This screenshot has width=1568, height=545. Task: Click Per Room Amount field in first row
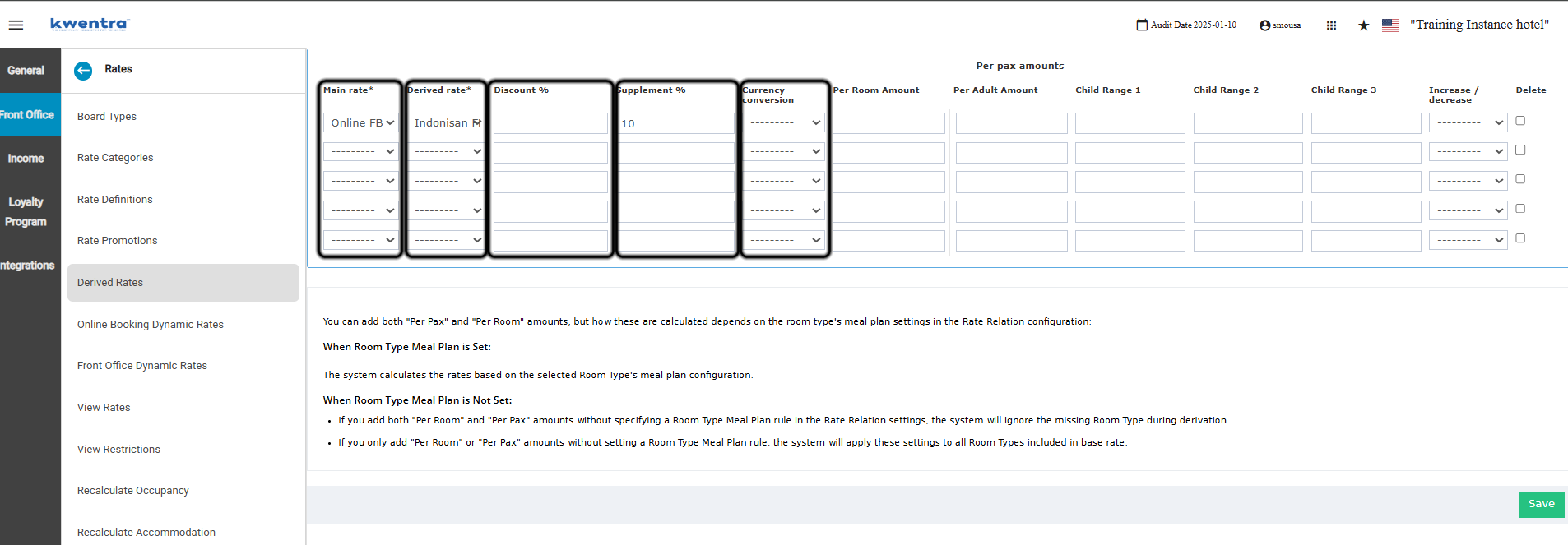click(x=888, y=123)
